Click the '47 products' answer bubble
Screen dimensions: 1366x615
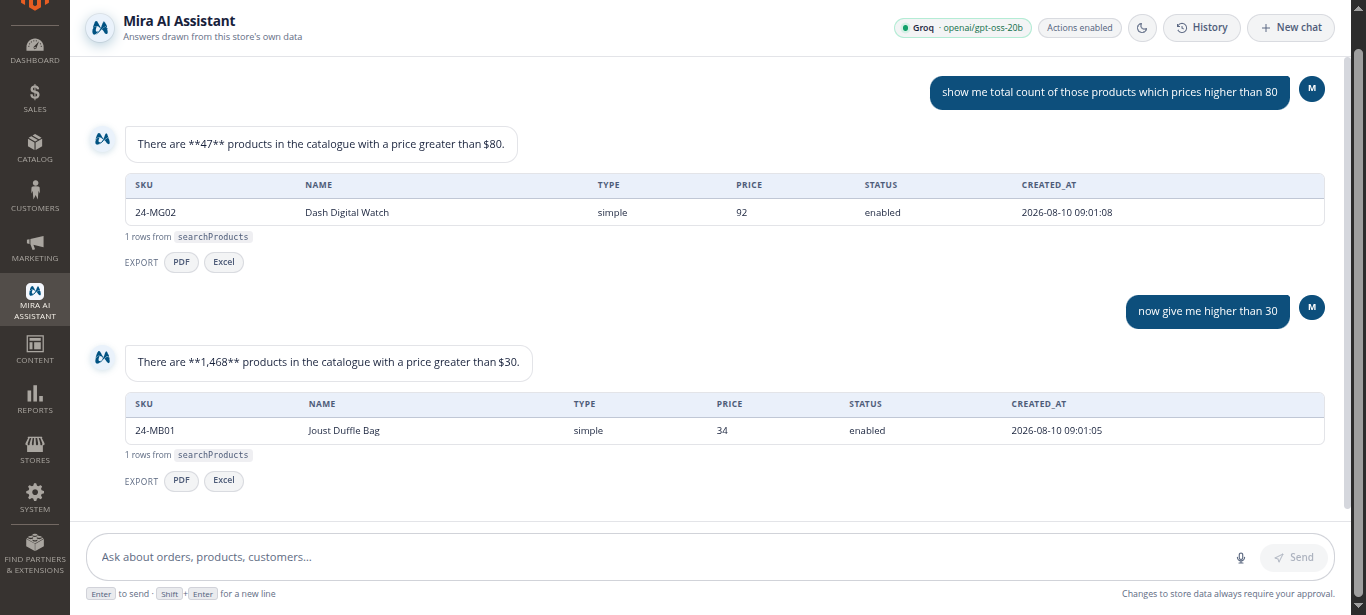[321, 144]
